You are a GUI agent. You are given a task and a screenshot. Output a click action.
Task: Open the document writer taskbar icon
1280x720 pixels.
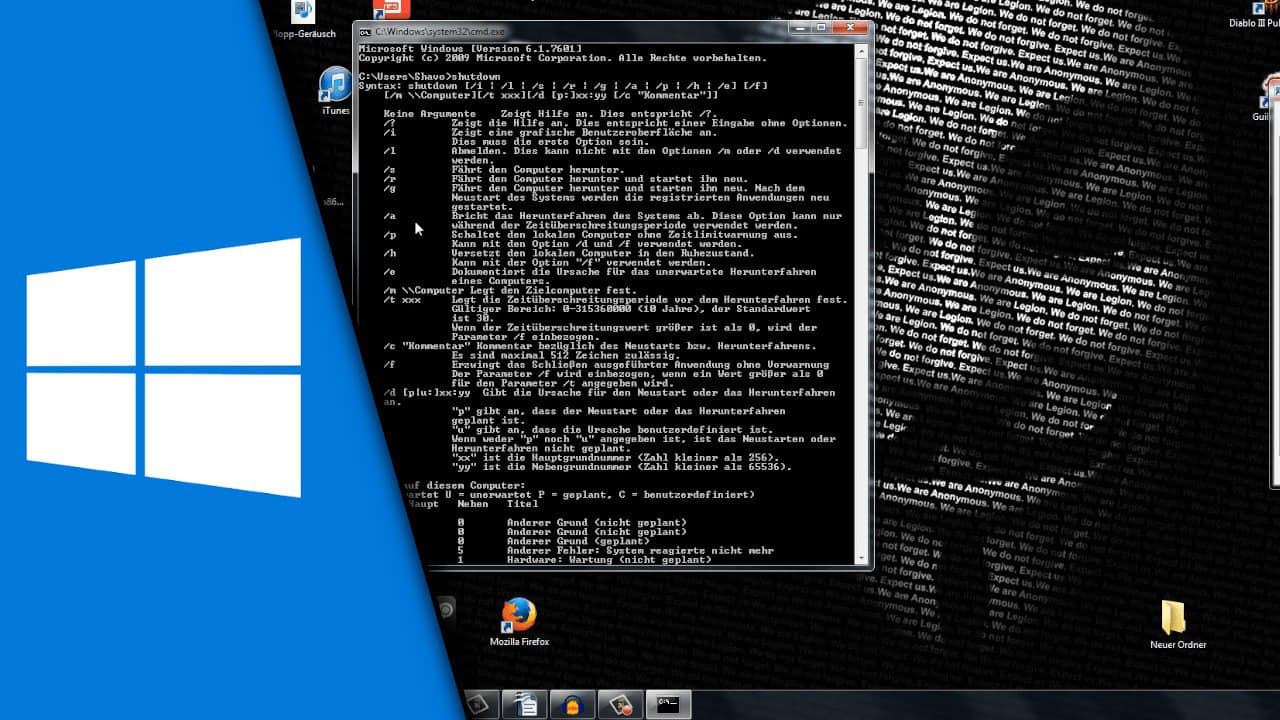click(525, 704)
